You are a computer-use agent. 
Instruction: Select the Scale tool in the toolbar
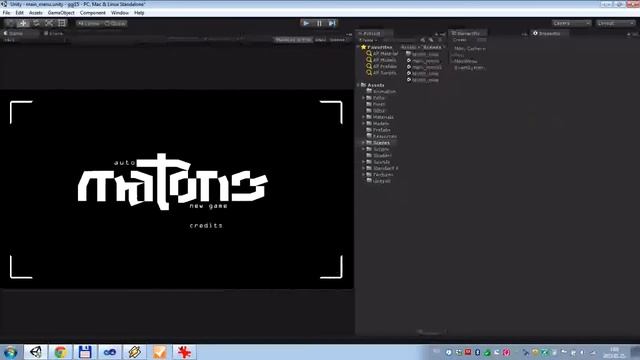point(49,23)
